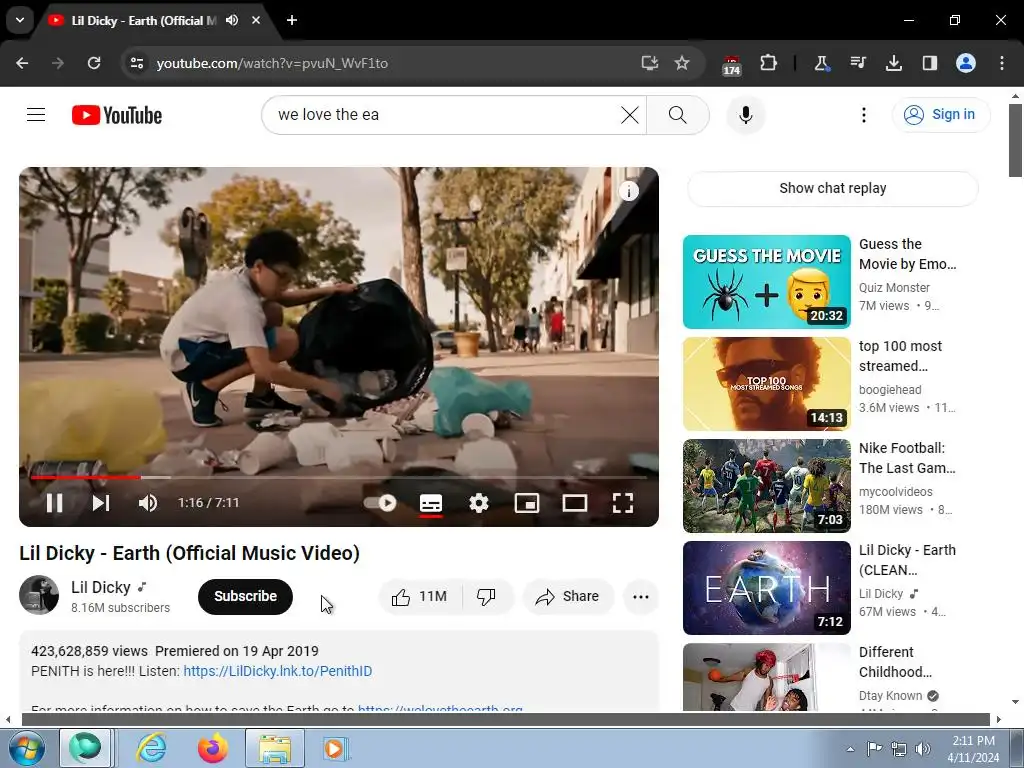The width and height of the screenshot is (1024, 768).
Task: Open the Lil Dicky channel avatar
Action: point(39,595)
